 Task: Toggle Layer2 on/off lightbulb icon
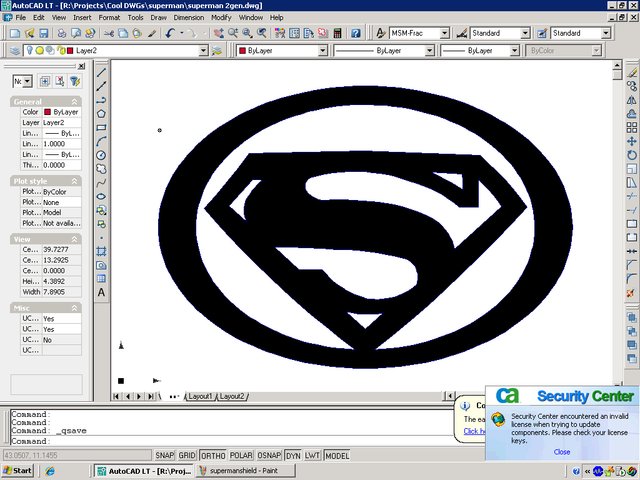coord(30,50)
